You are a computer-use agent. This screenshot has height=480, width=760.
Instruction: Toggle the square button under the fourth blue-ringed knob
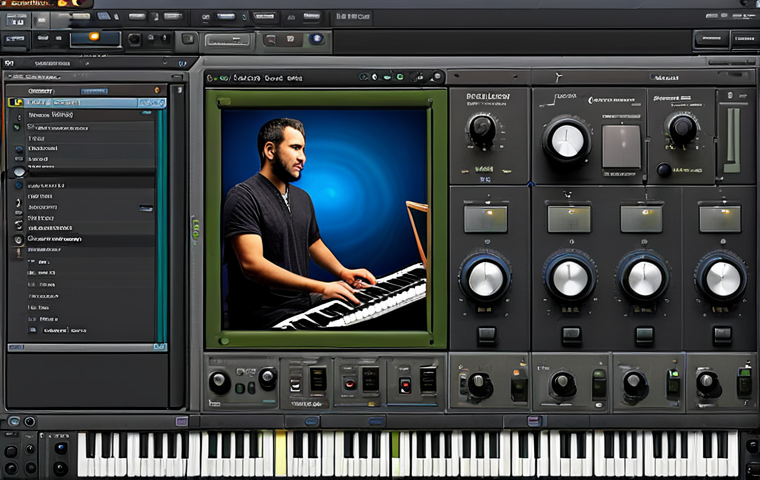pos(722,335)
